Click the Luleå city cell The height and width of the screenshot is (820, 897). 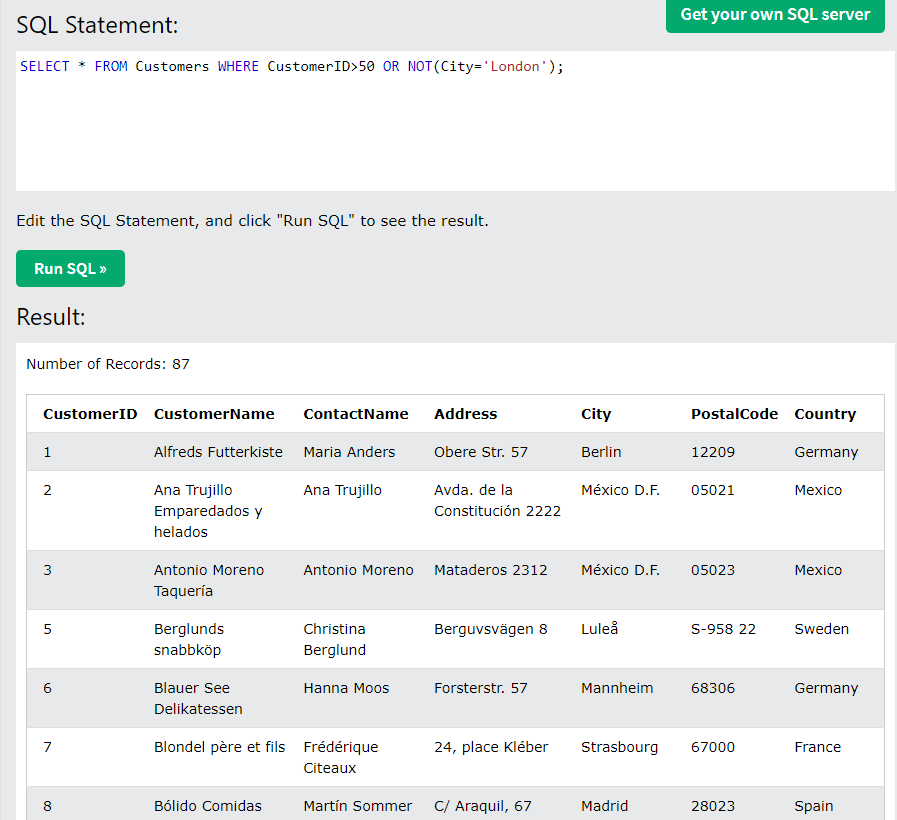point(600,628)
